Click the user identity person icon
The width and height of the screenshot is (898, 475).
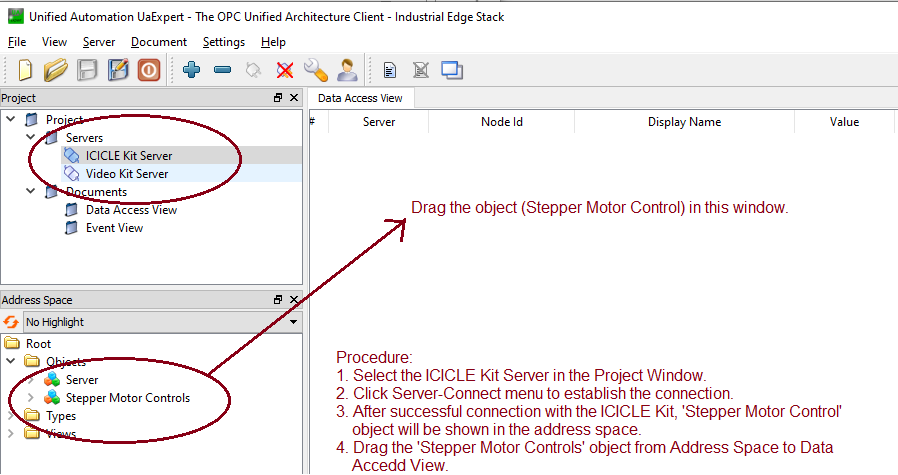pyautogui.click(x=347, y=70)
